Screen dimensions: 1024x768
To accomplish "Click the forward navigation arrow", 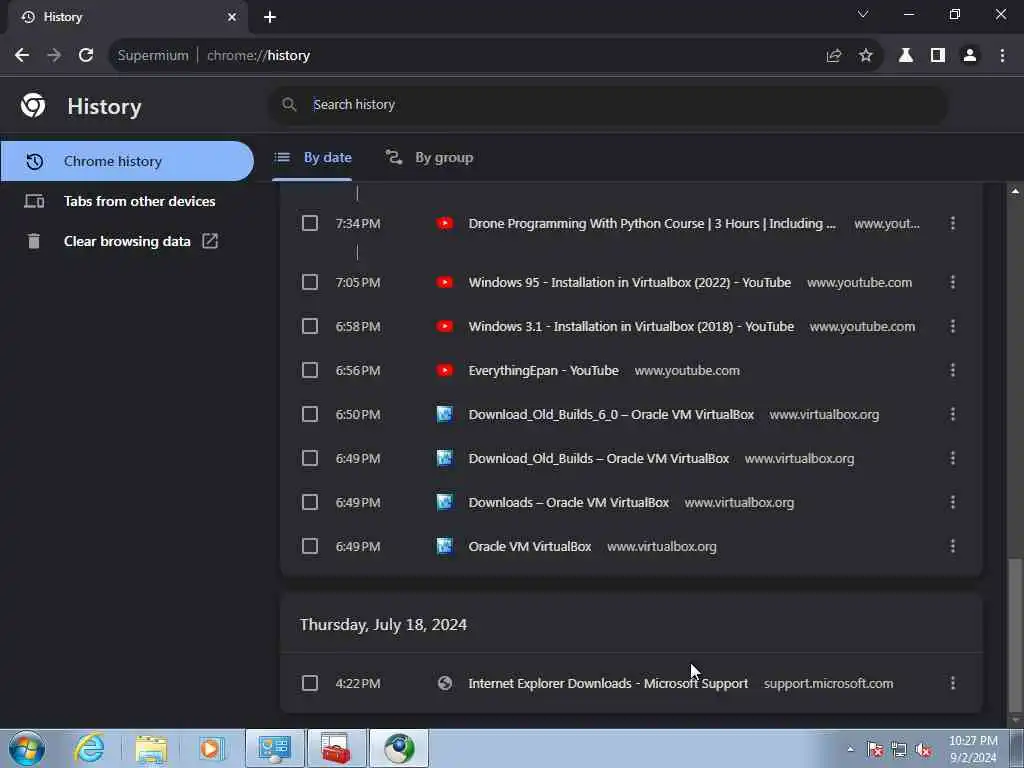I will click(x=54, y=56).
